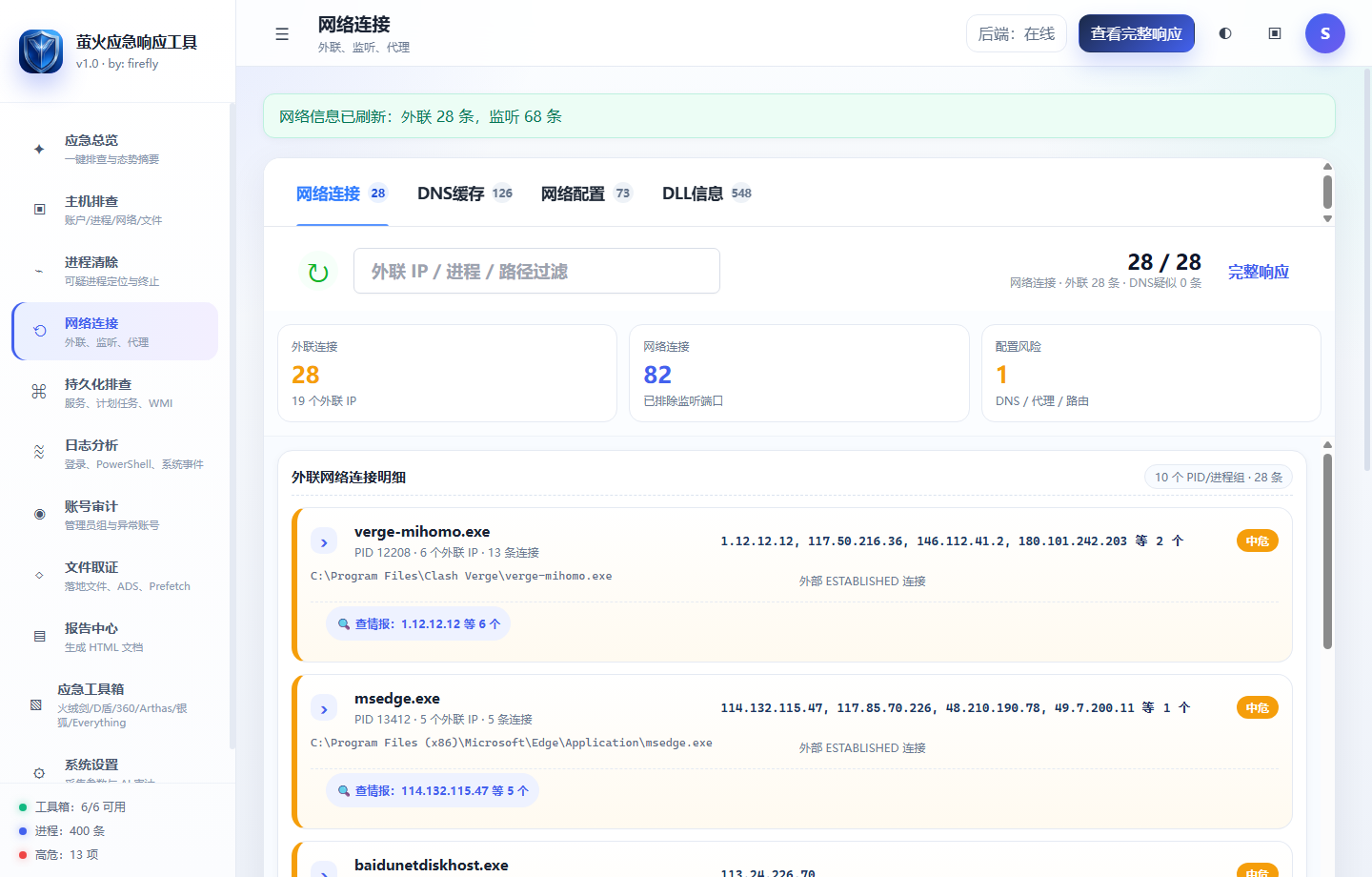Click baidunetdiskhost.exe process name
The width and height of the screenshot is (1372, 877).
coord(432,866)
